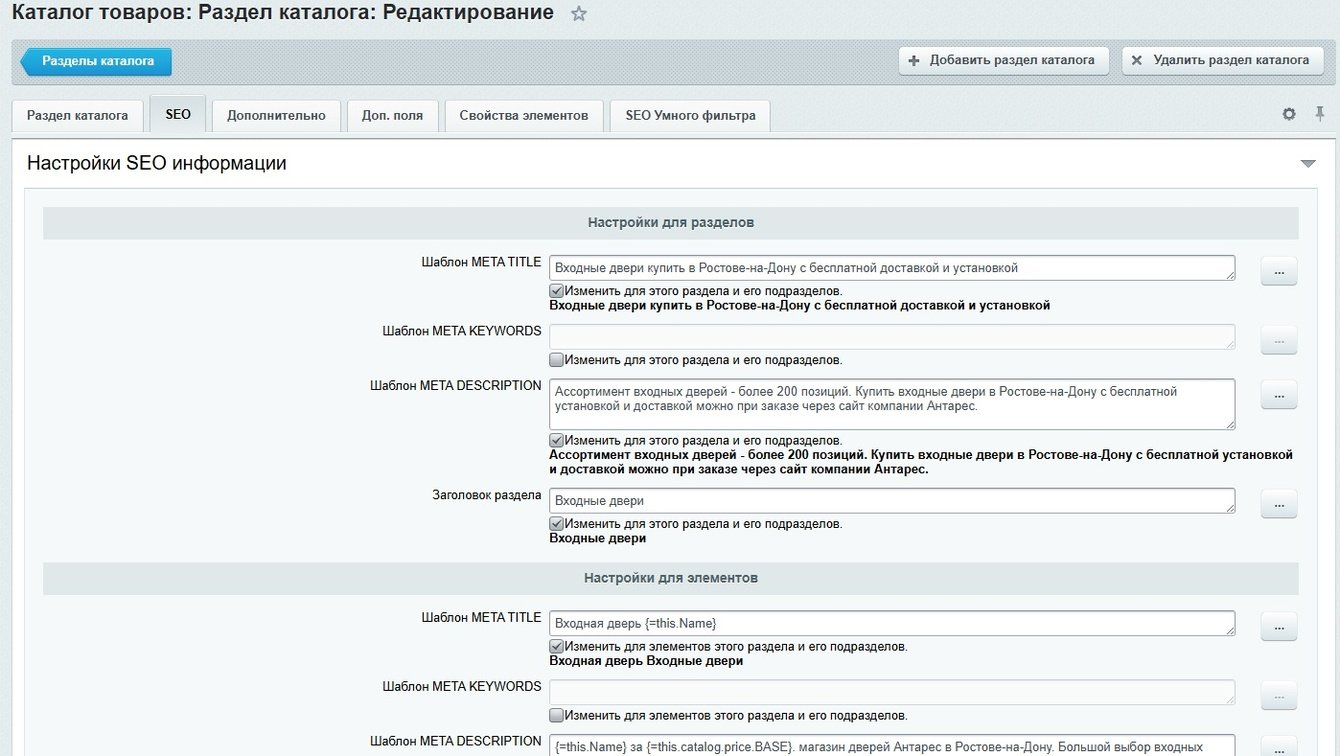Click the Удалить раздел каталога button
The height and width of the screenshot is (756, 1340).
coord(1221,60)
